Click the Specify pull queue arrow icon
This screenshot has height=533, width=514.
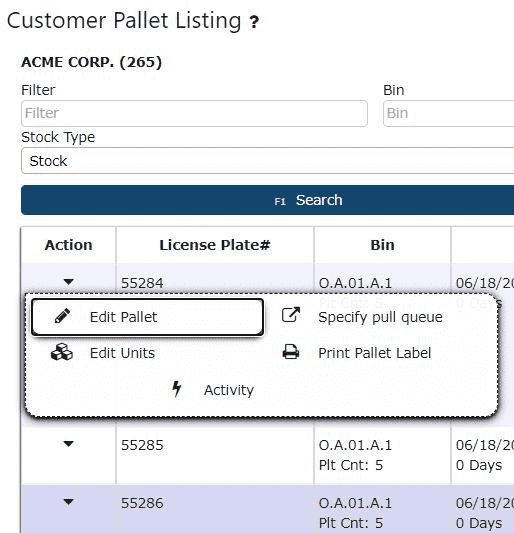[291, 314]
